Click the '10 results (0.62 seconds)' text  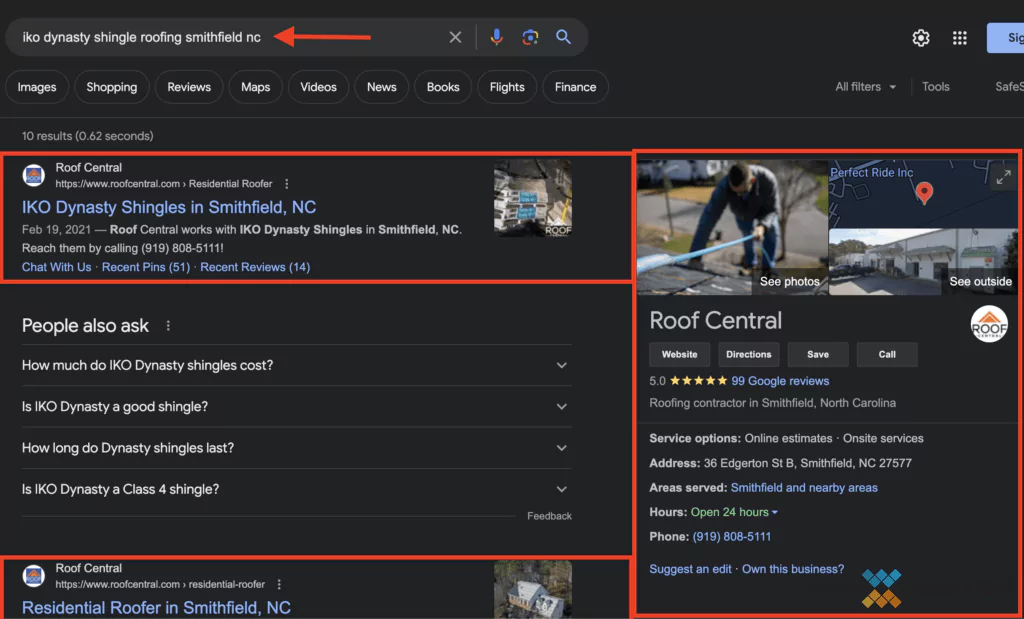pyautogui.click(x=88, y=136)
